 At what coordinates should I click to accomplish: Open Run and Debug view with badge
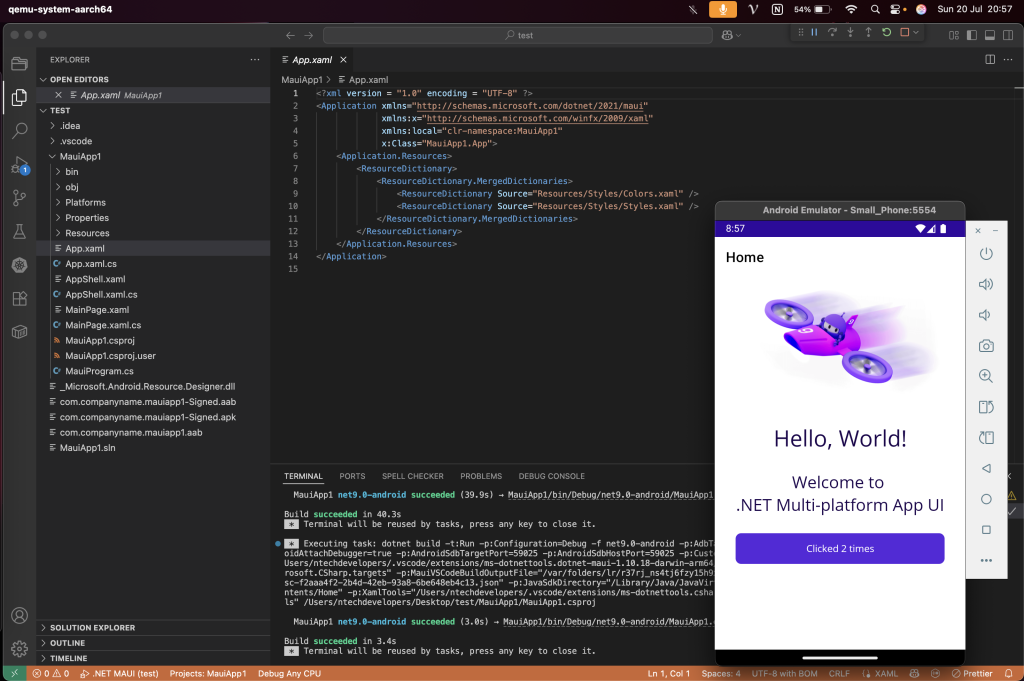[x=20, y=165]
